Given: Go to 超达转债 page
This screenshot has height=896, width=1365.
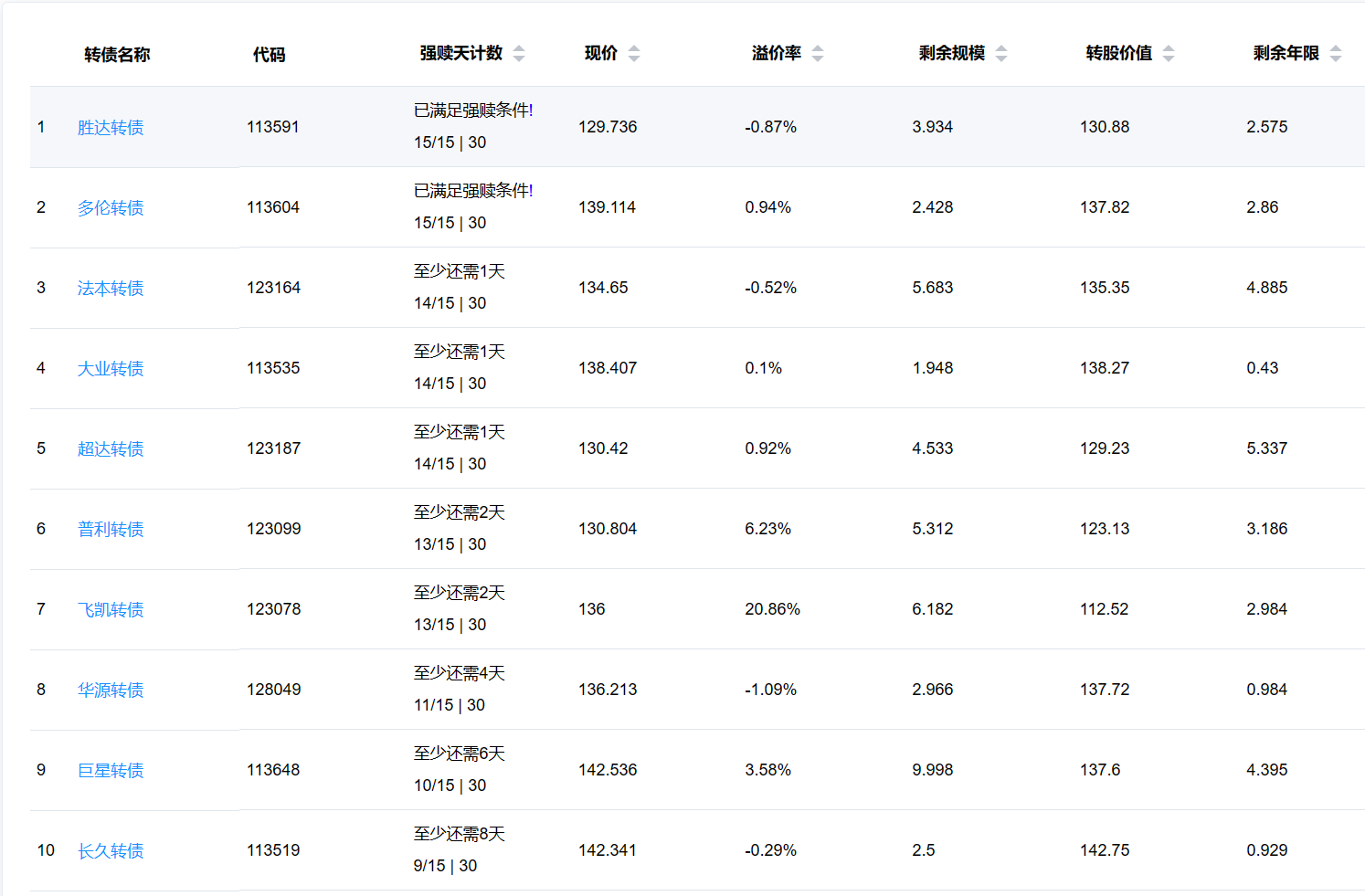Looking at the screenshot, I should [x=111, y=449].
